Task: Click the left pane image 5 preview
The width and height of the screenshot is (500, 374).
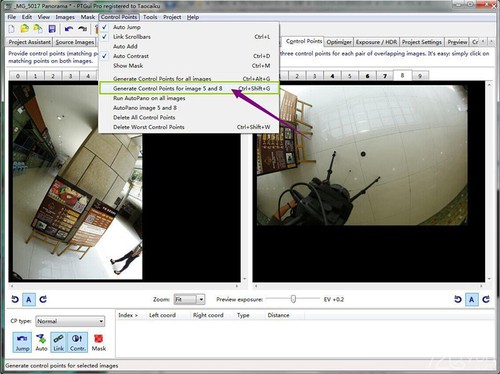Action: (78, 182)
